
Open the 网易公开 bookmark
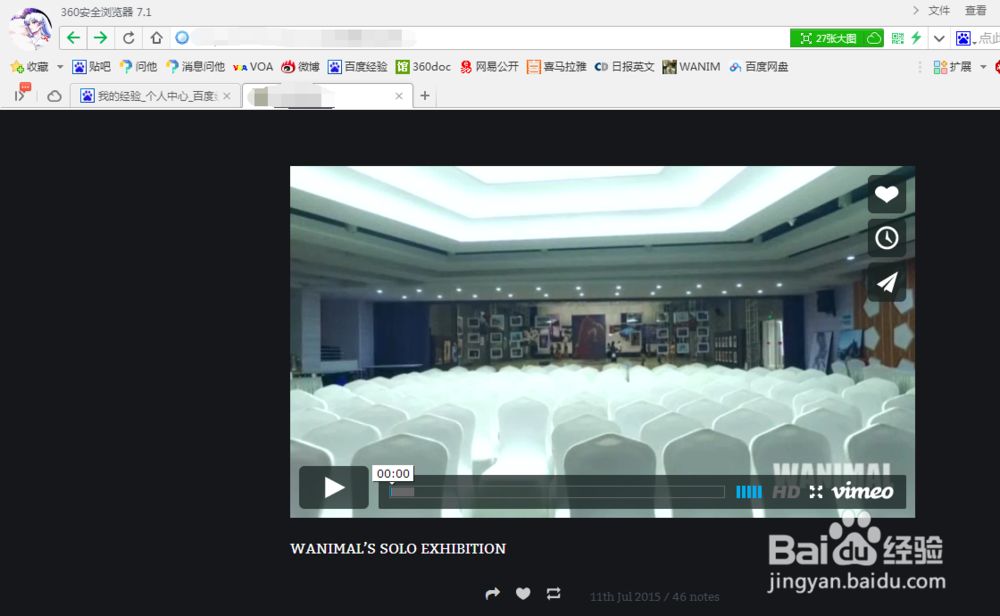click(x=489, y=67)
